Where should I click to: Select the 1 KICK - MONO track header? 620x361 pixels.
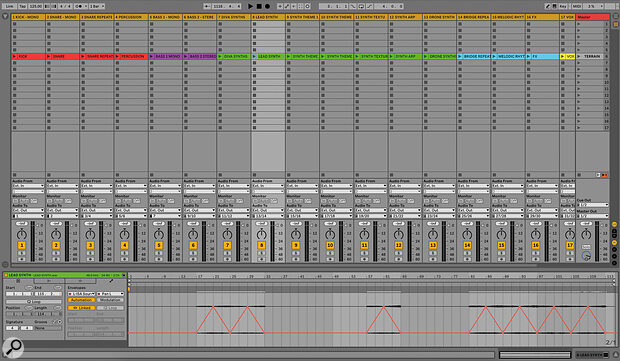click(x=28, y=17)
